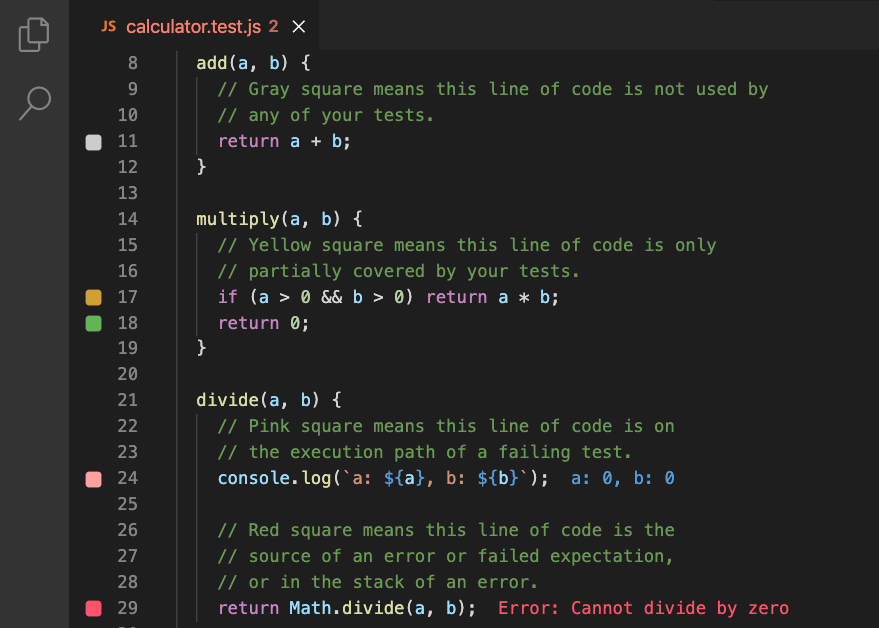Click the '// Pink square means' comment
Screen dimensions: 879x628
click(446, 426)
